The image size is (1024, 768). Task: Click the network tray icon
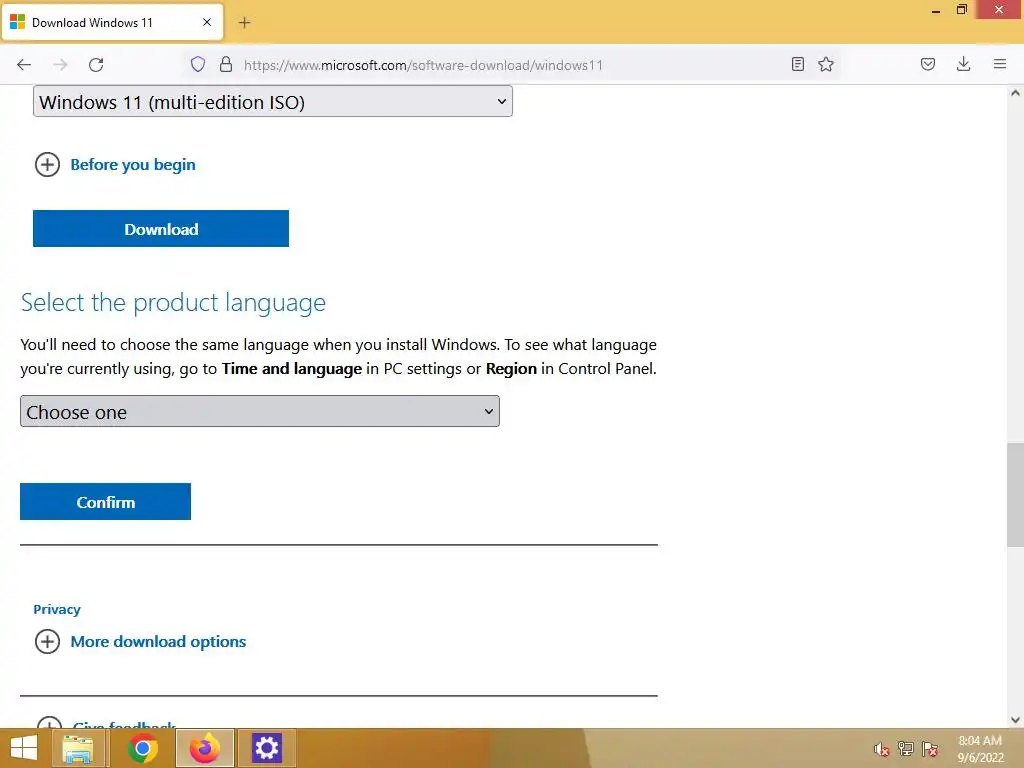click(906, 748)
